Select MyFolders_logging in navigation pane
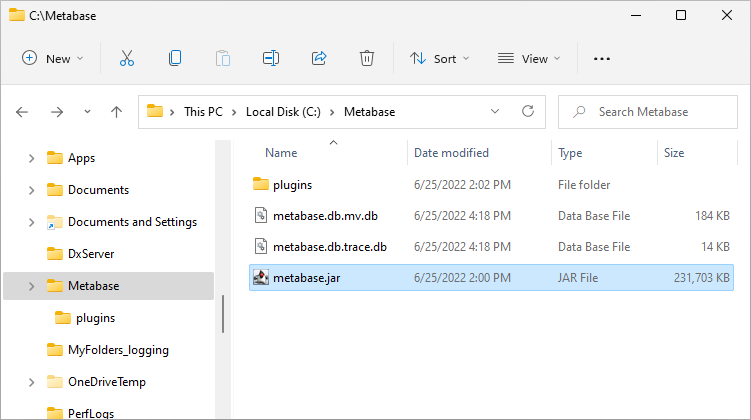Screen dimensions: 751x420 118,350
